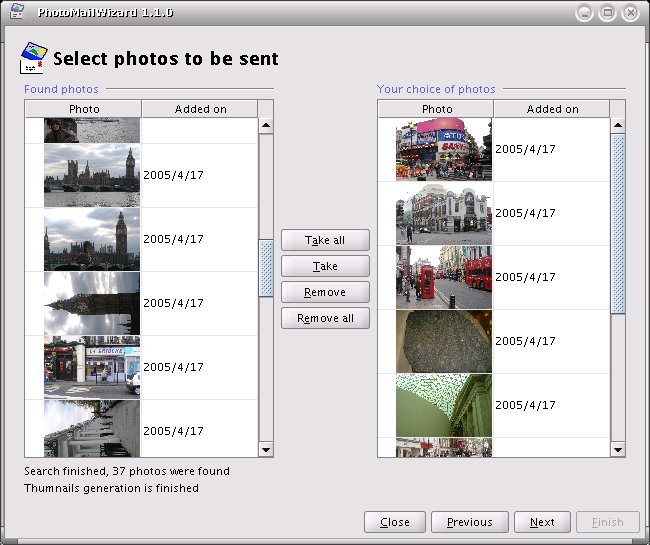Sort found photos by Added on header
Screen dimensions: 650x545
click(x=200, y=109)
